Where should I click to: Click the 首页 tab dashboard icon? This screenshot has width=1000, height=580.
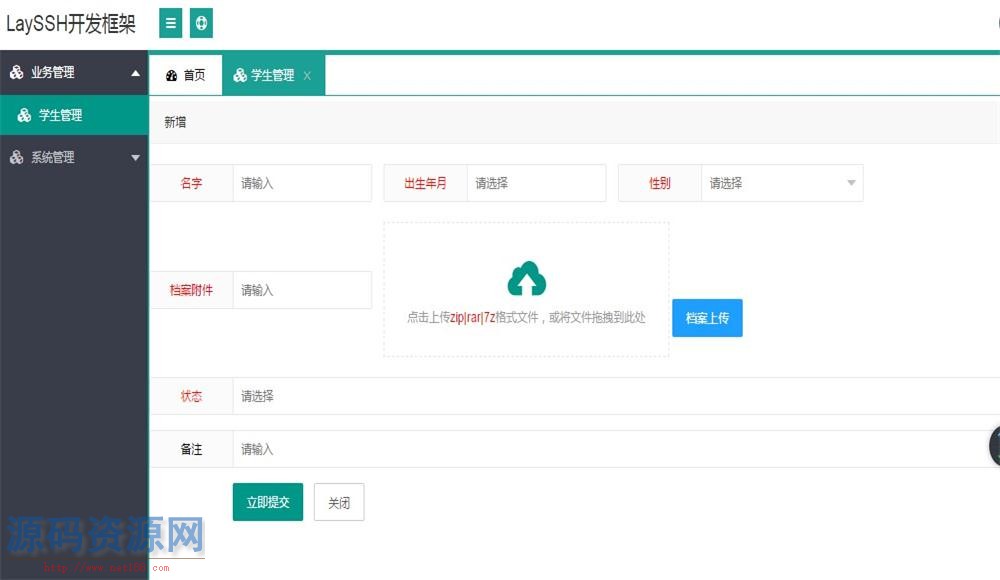171,75
